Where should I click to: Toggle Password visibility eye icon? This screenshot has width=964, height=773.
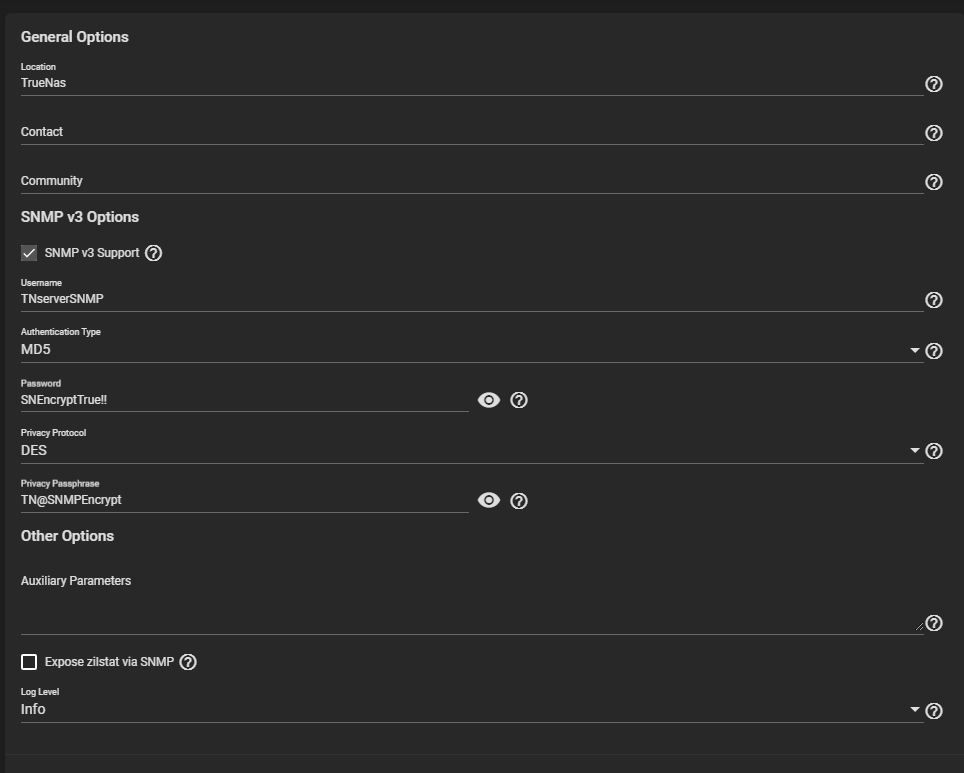click(489, 400)
